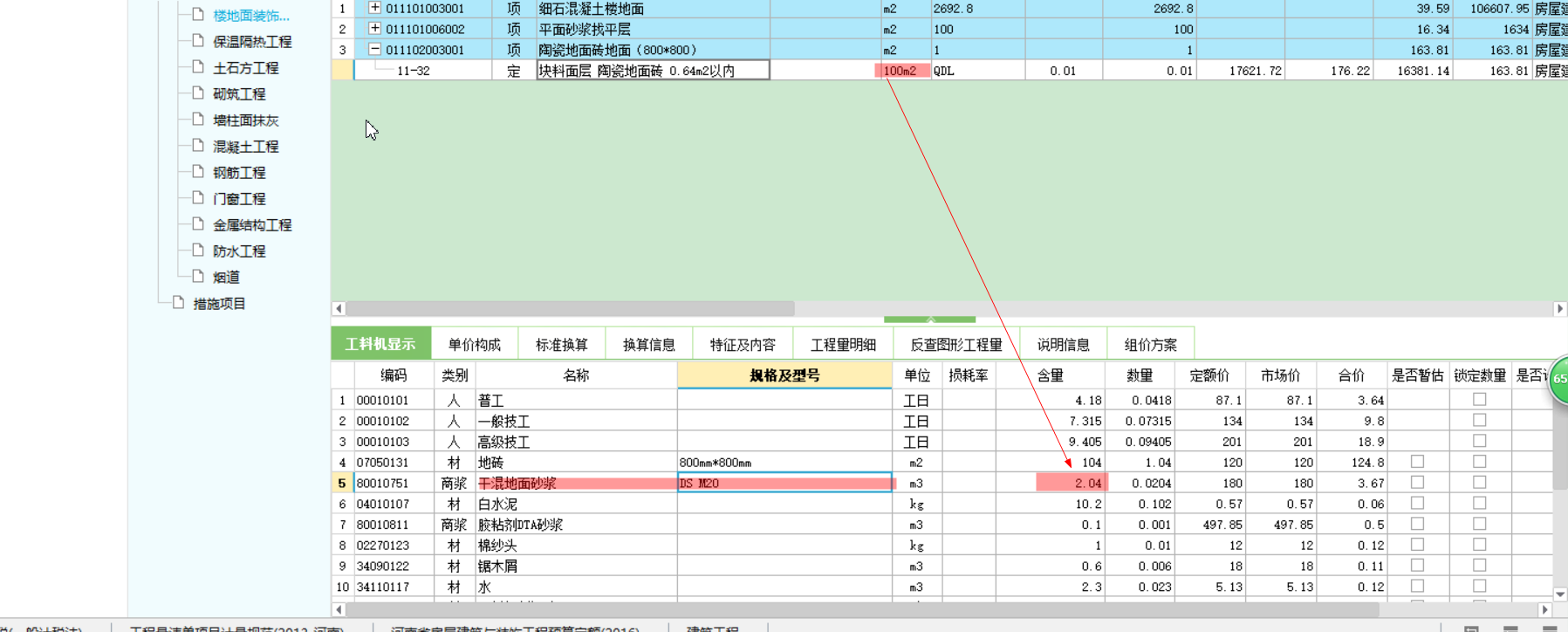
Task: Click the page icon beside 保温隔热工程
Action: 198,41
